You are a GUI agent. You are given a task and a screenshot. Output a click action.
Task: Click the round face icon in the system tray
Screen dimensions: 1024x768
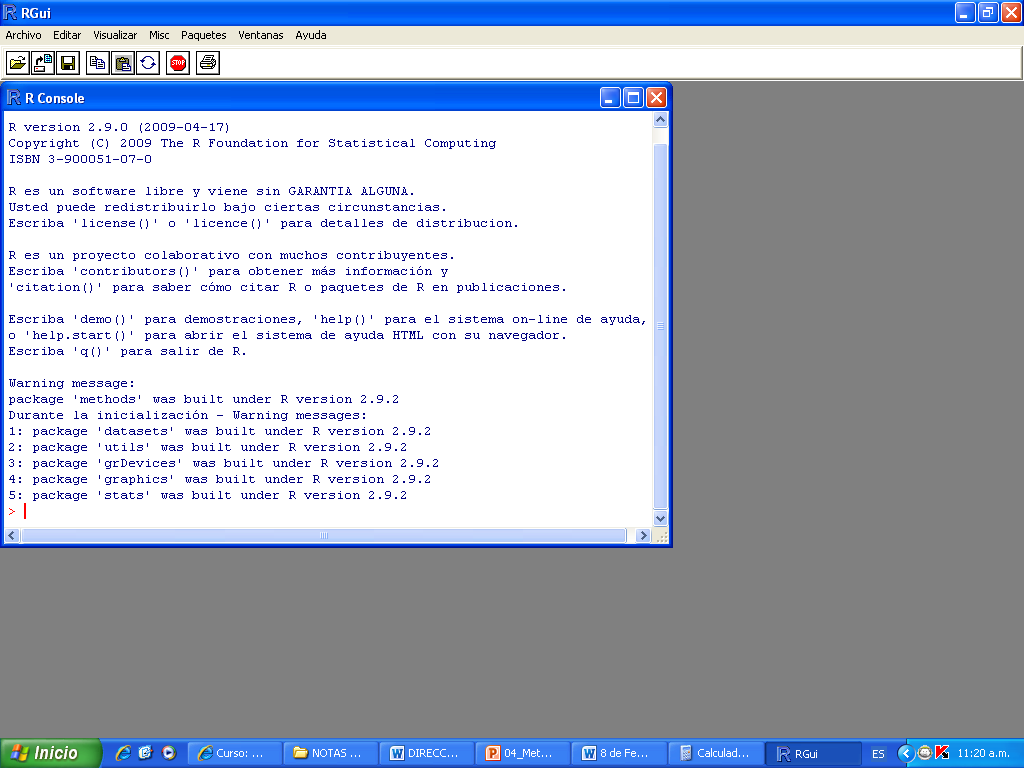(925, 753)
